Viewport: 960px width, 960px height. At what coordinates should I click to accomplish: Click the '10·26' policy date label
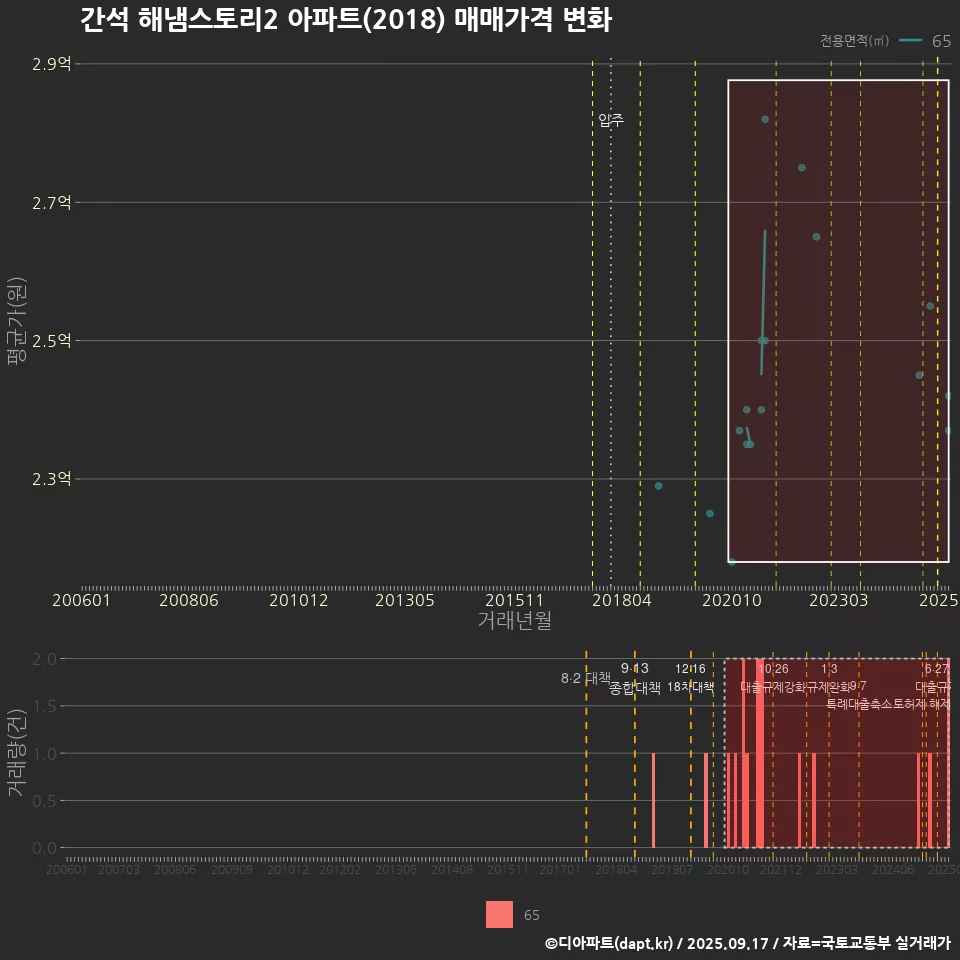click(x=773, y=669)
